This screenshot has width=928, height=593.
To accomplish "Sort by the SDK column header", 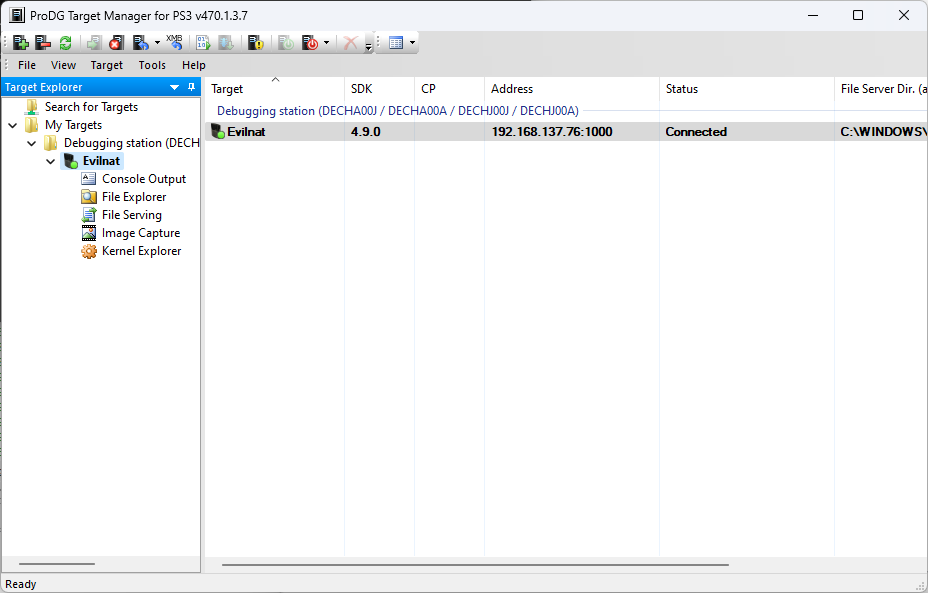I will (x=379, y=89).
